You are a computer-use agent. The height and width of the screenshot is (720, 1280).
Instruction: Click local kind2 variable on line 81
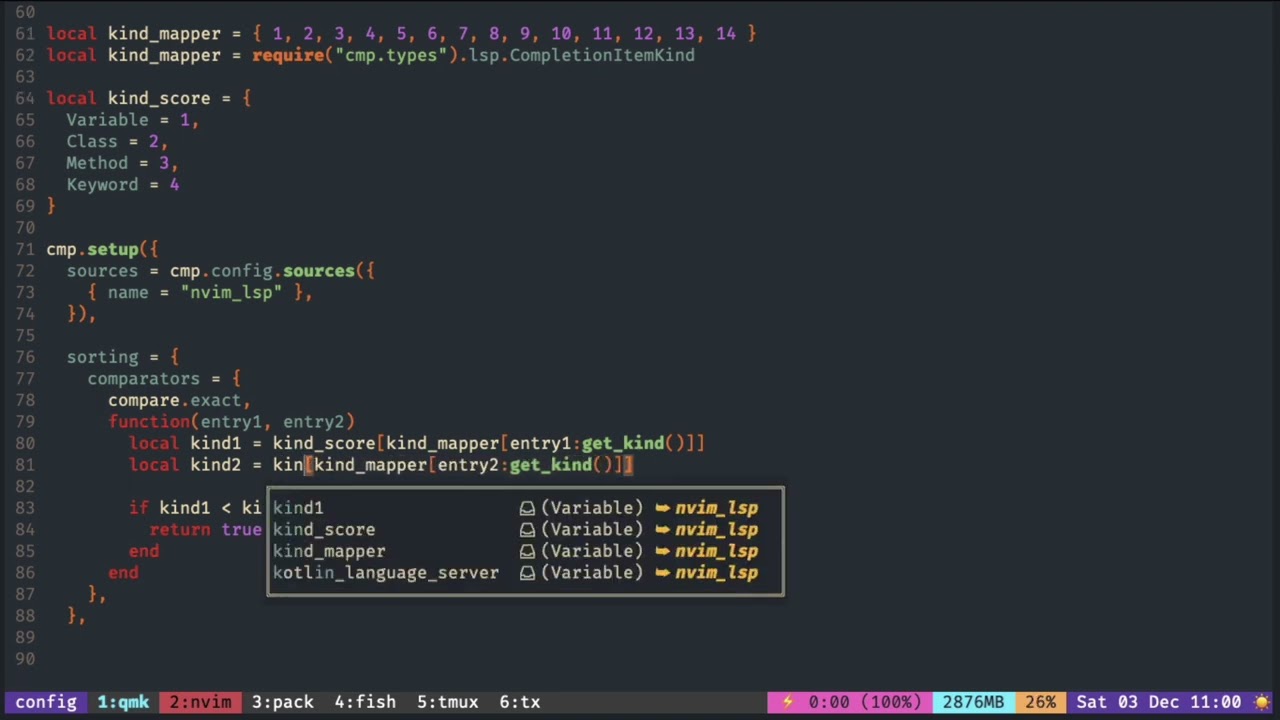(x=215, y=465)
